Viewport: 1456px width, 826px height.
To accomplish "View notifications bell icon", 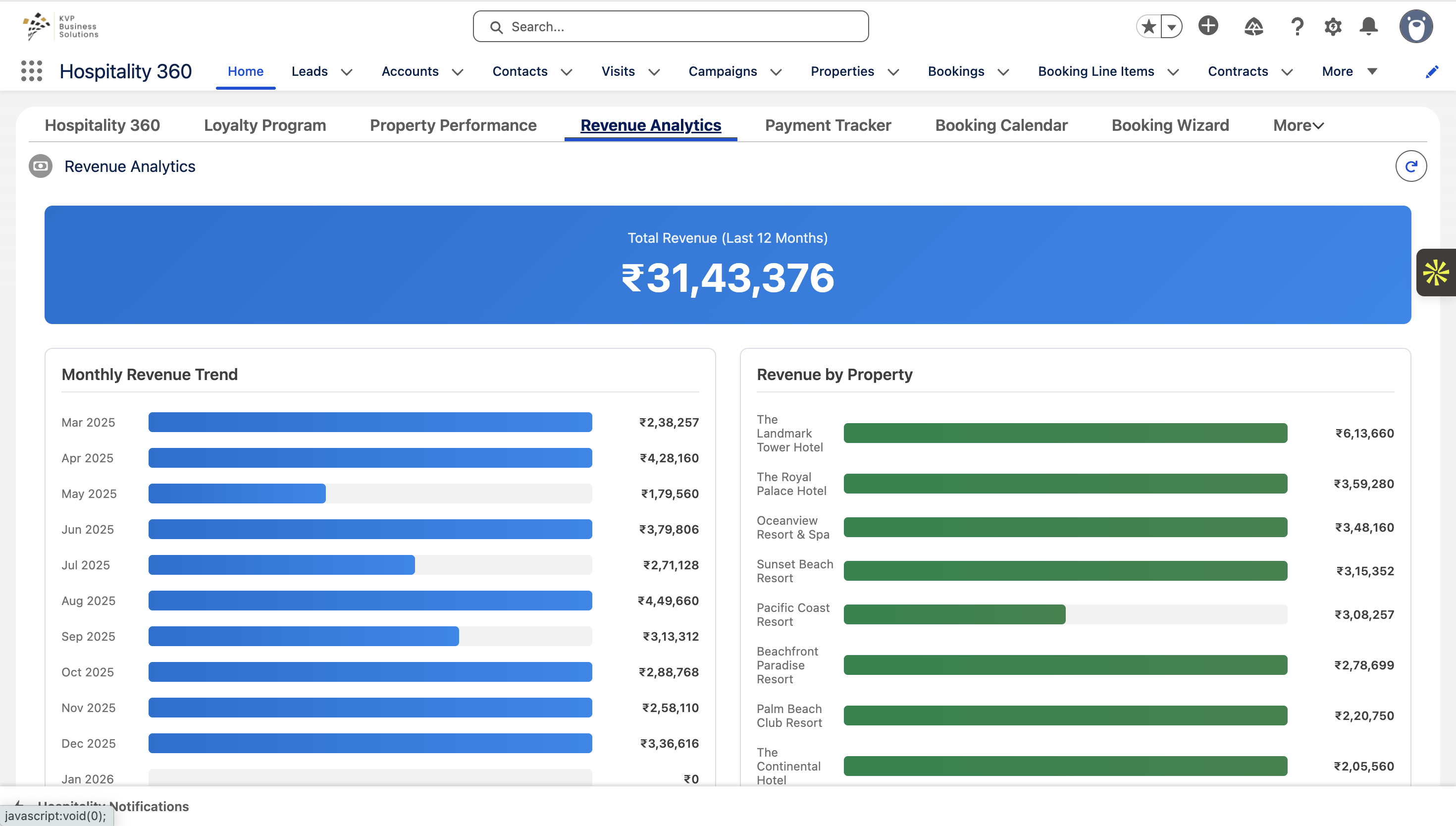I will pyautogui.click(x=1369, y=27).
